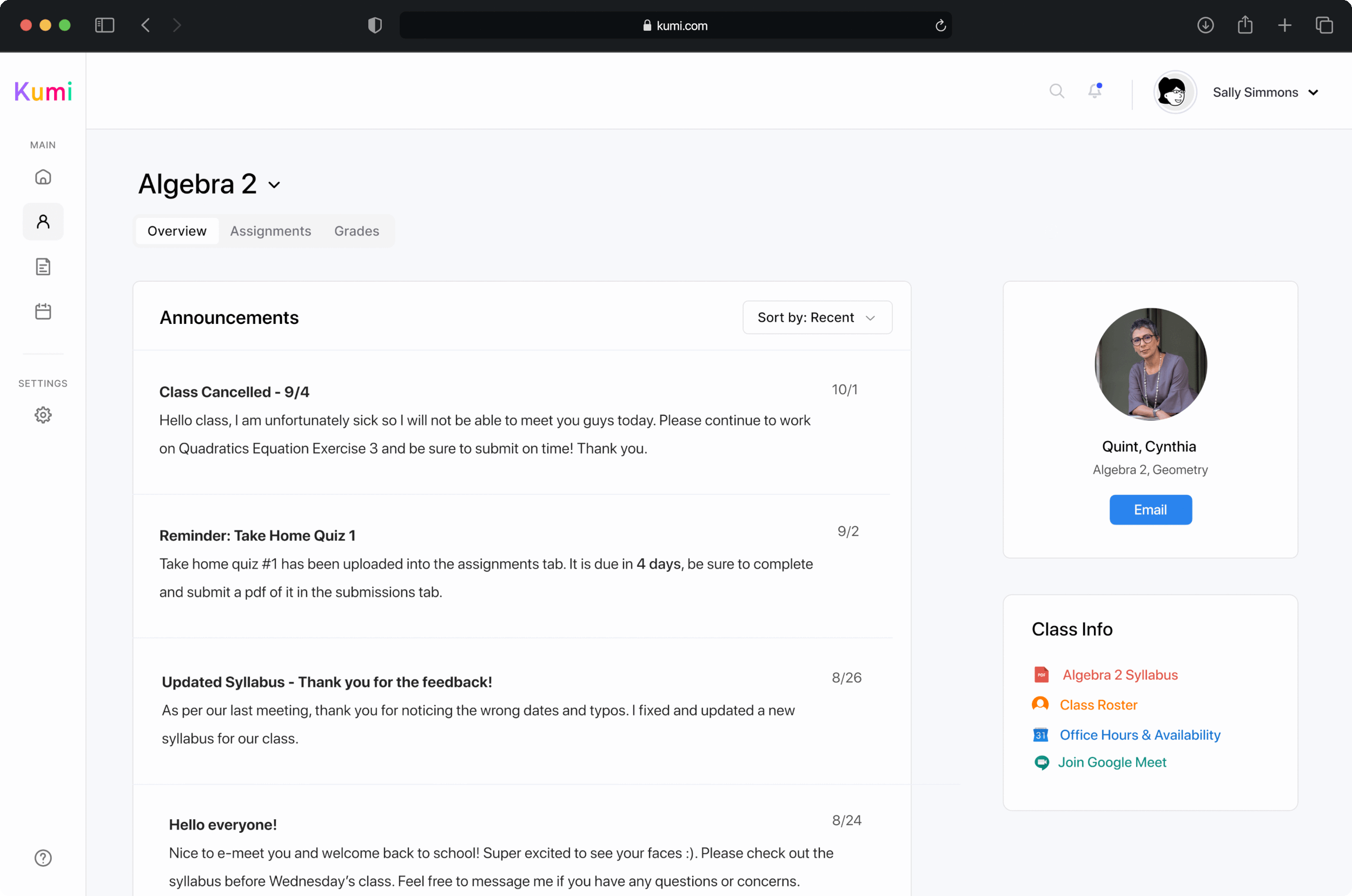The image size is (1352, 896).
Task: Click Cynthia Quint's profile photo
Action: click(1150, 364)
